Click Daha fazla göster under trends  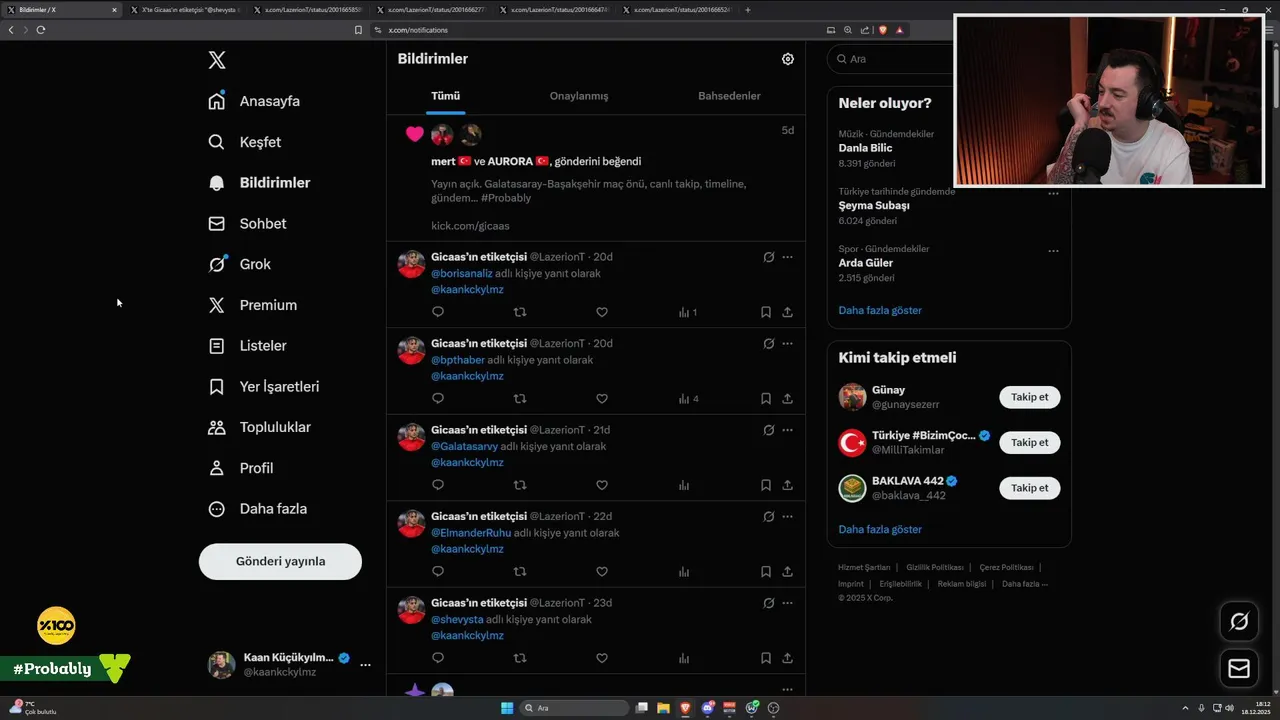click(880, 310)
